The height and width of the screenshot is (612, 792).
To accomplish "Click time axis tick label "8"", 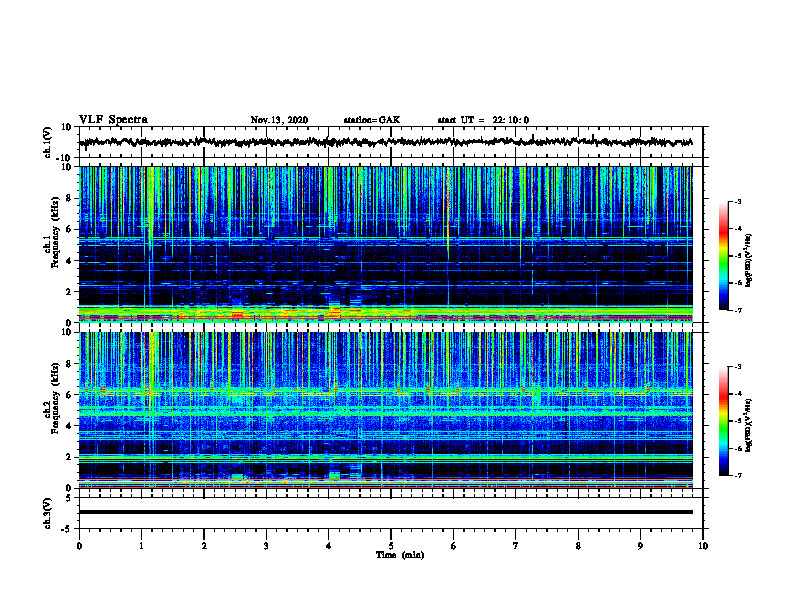I will tap(578, 546).
